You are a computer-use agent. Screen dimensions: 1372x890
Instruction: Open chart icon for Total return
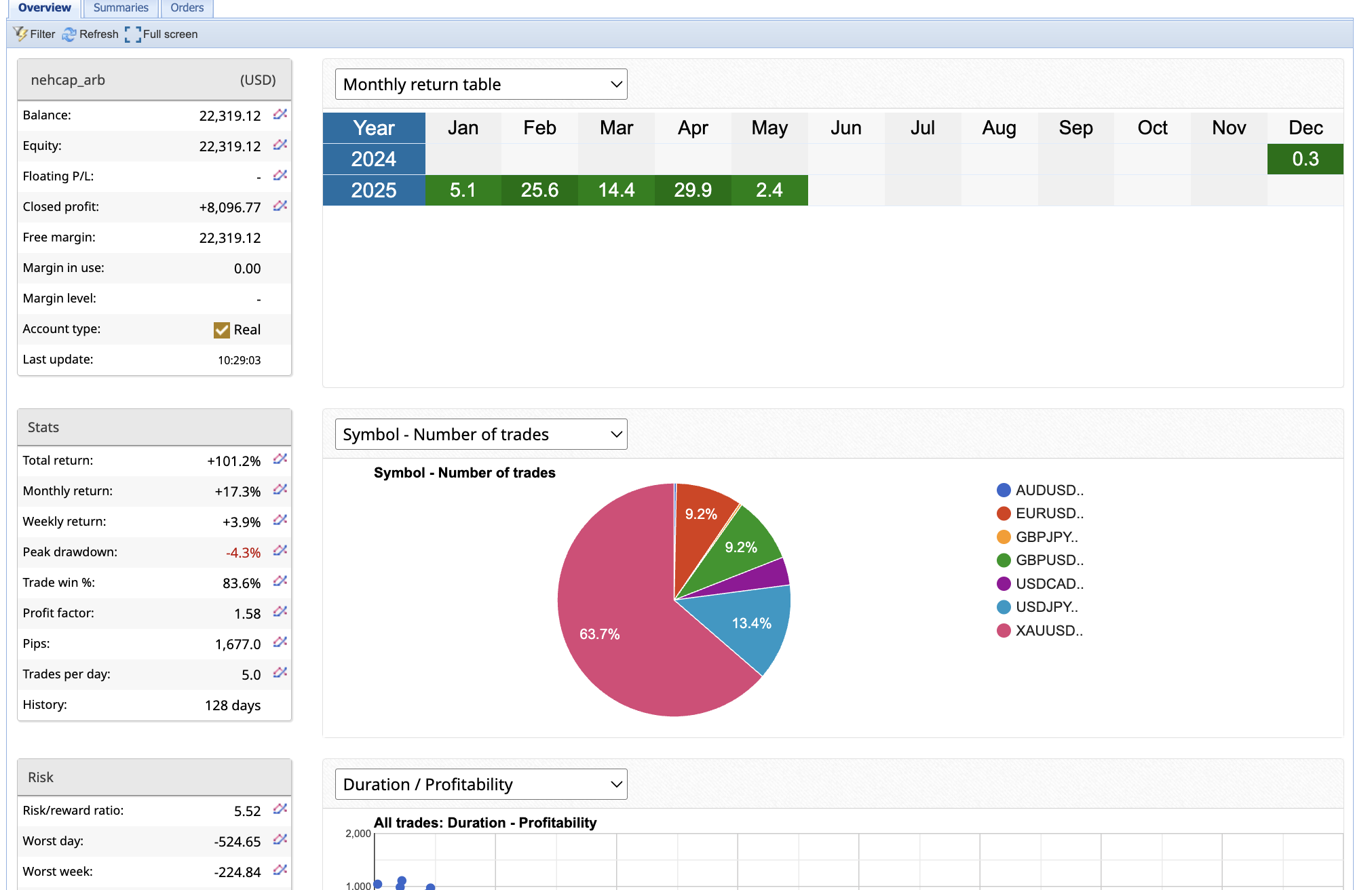(280, 460)
